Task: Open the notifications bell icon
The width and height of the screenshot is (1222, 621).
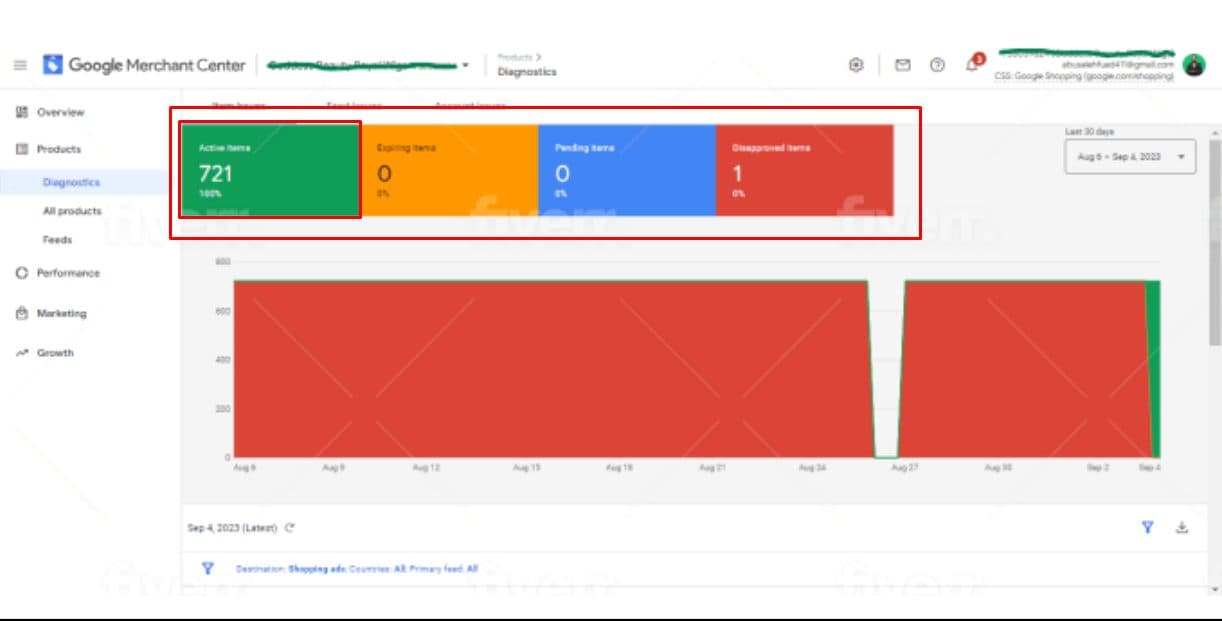Action: [972, 65]
